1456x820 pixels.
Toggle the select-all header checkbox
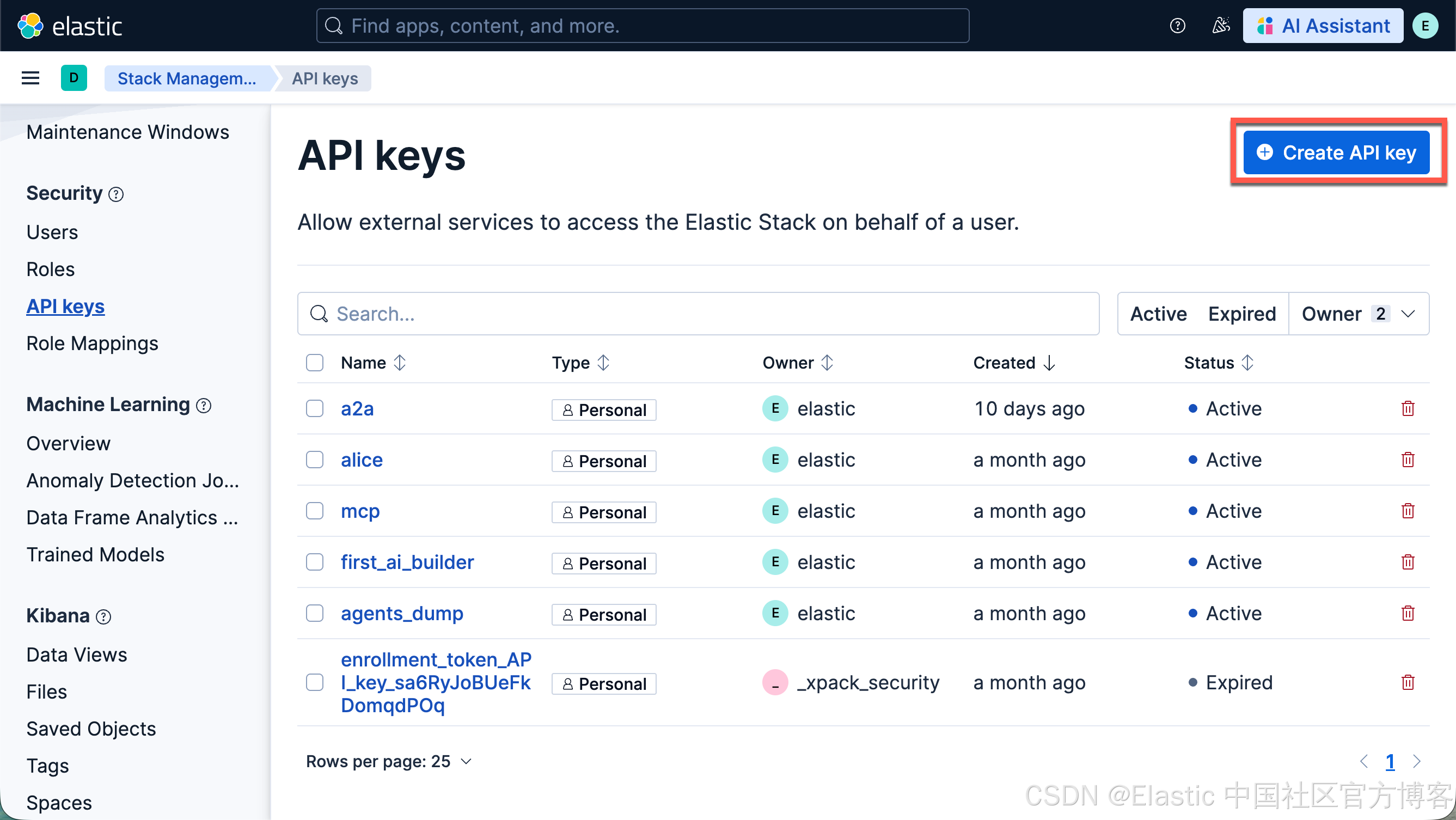click(314, 363)
